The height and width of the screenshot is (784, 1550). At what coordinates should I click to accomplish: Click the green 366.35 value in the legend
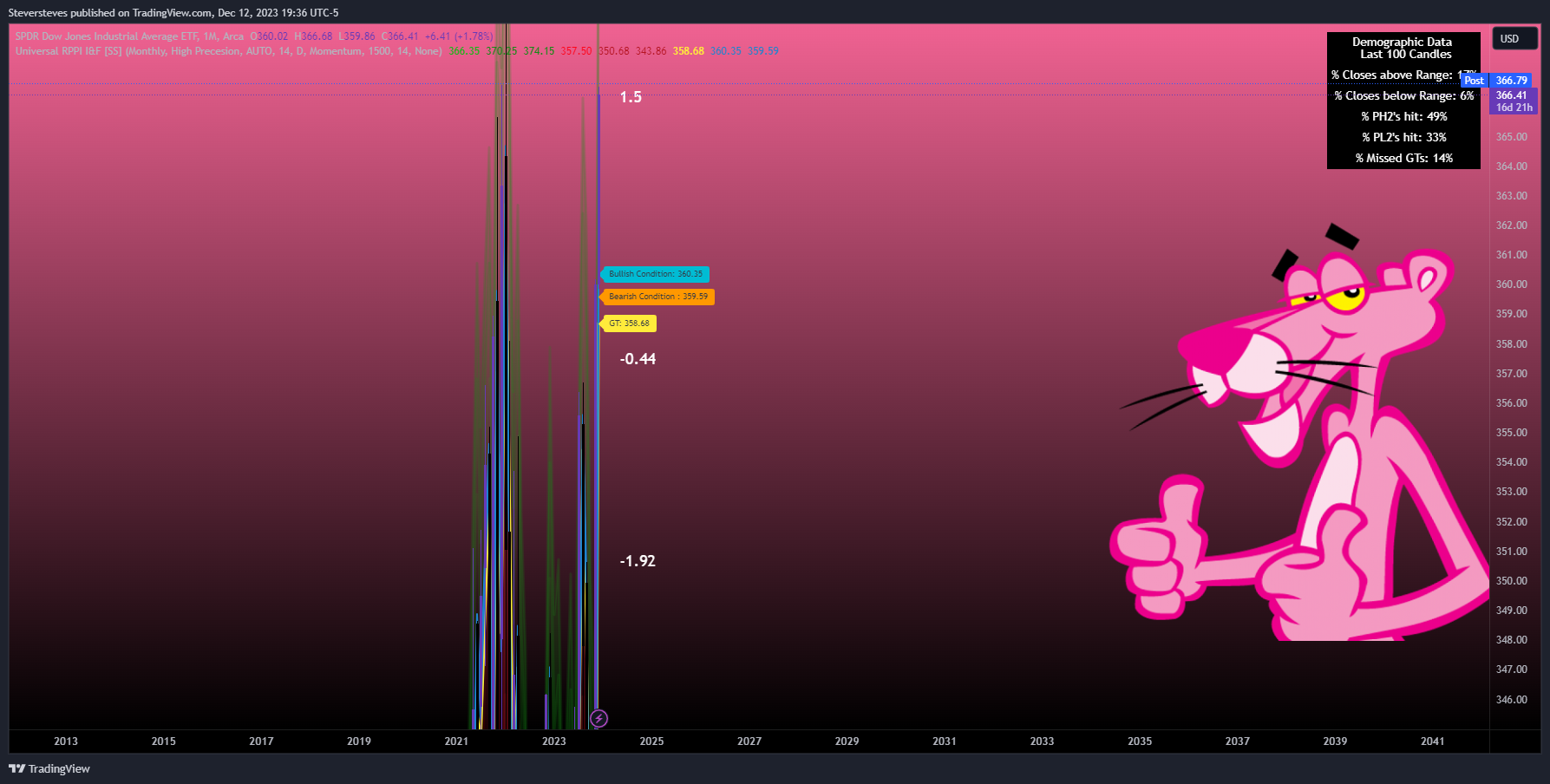(464, 51)
